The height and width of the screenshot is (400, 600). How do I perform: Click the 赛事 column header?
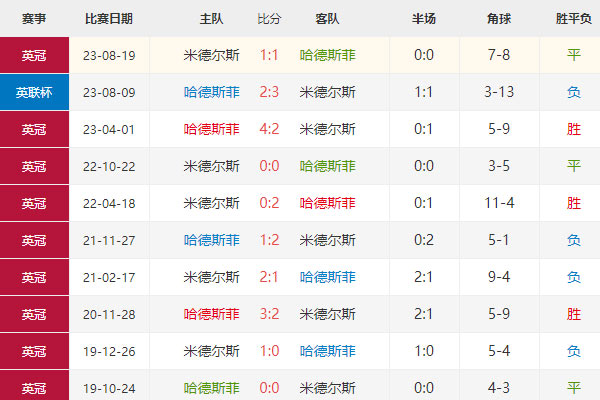pyautogui.click(x=34, y=18)
